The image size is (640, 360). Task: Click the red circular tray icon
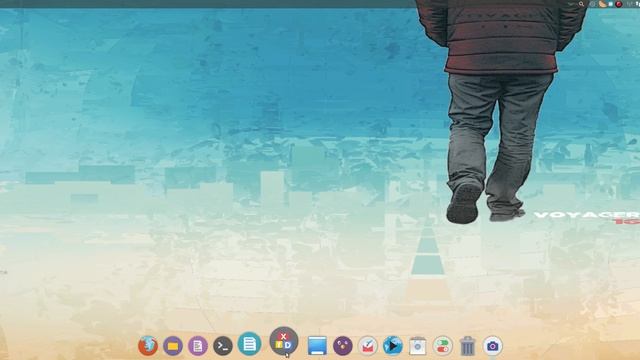click(x=619, y=4)
